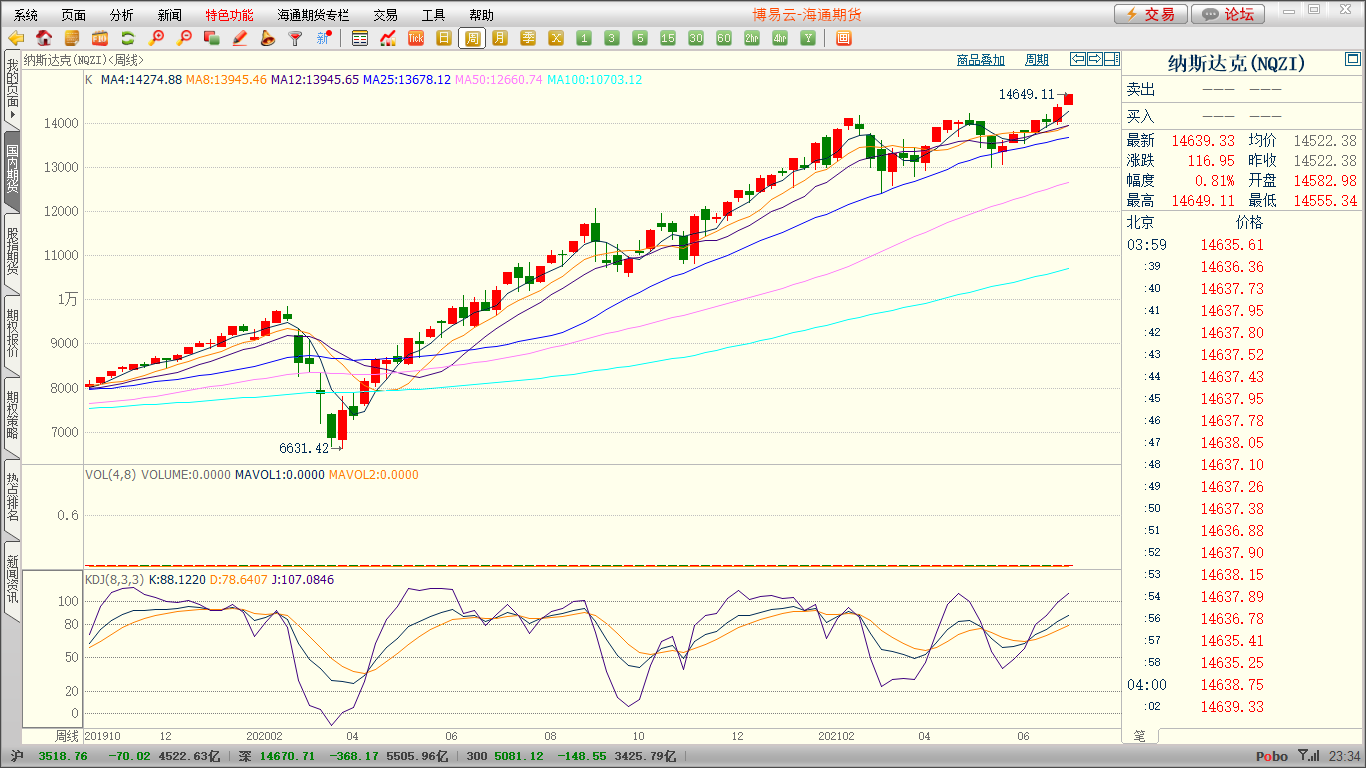This screenshot has width=1366, height=768.
Task: Click the Pobo logo in status bar
Action: (1272, 757)
